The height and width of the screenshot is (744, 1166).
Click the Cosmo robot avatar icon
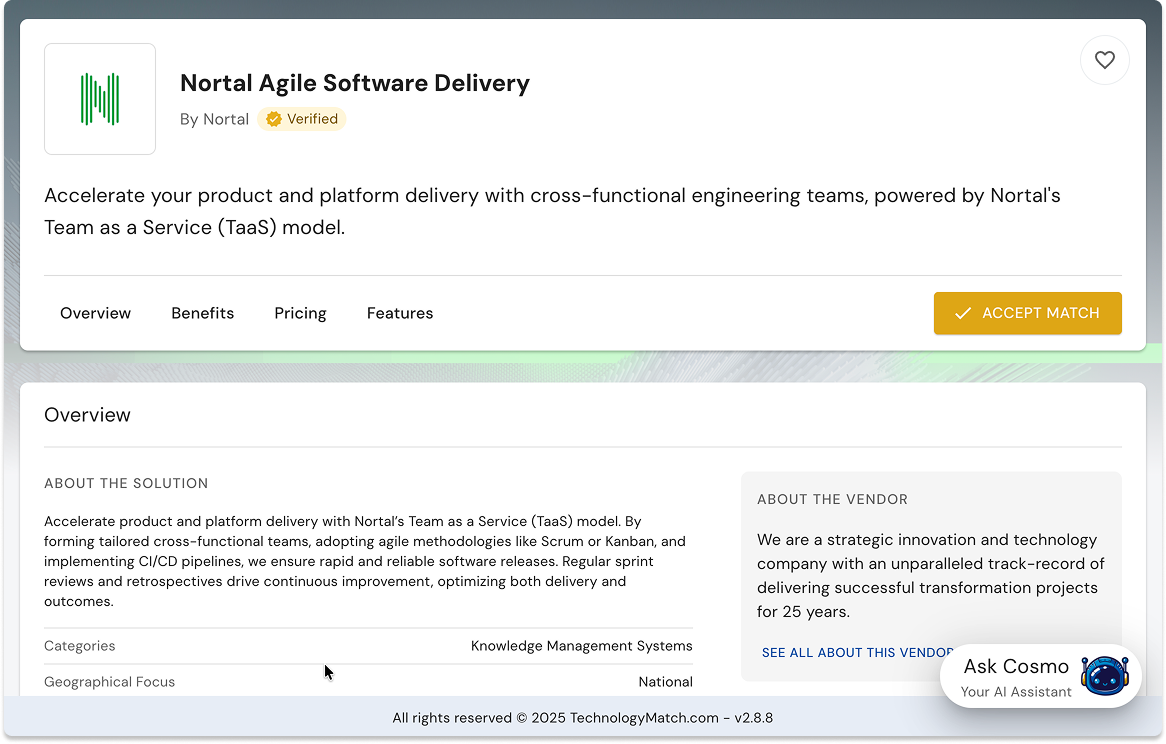[x=1104, y=676]
